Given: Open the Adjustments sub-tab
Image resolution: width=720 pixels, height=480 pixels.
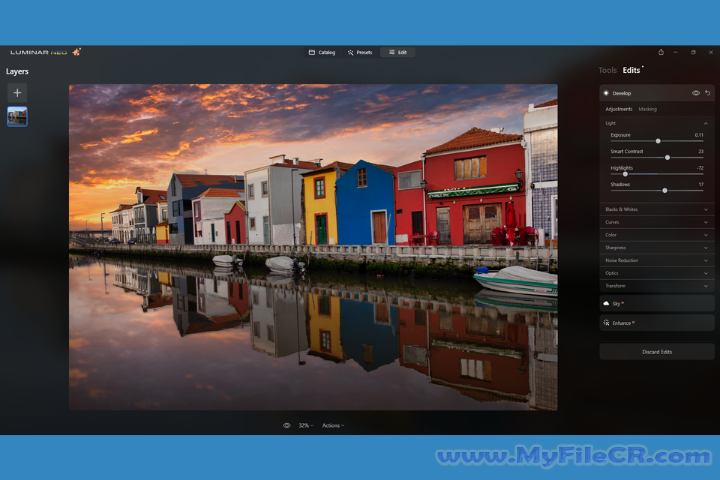Looking at the screenshot, I should point(619,109).
